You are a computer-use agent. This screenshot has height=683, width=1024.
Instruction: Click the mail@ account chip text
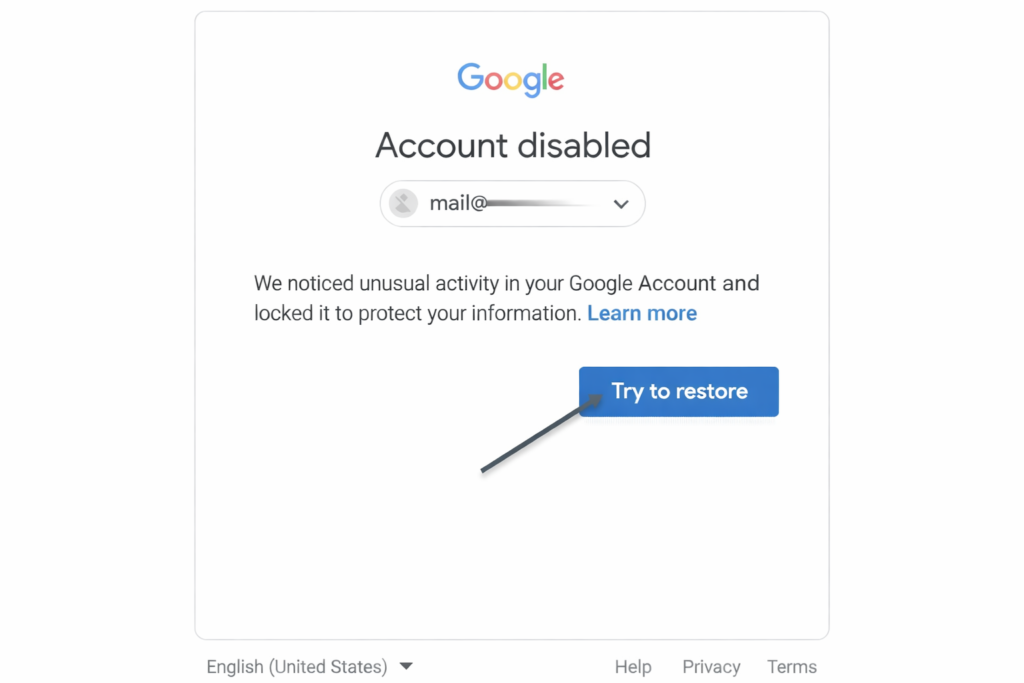click(458, 204)
